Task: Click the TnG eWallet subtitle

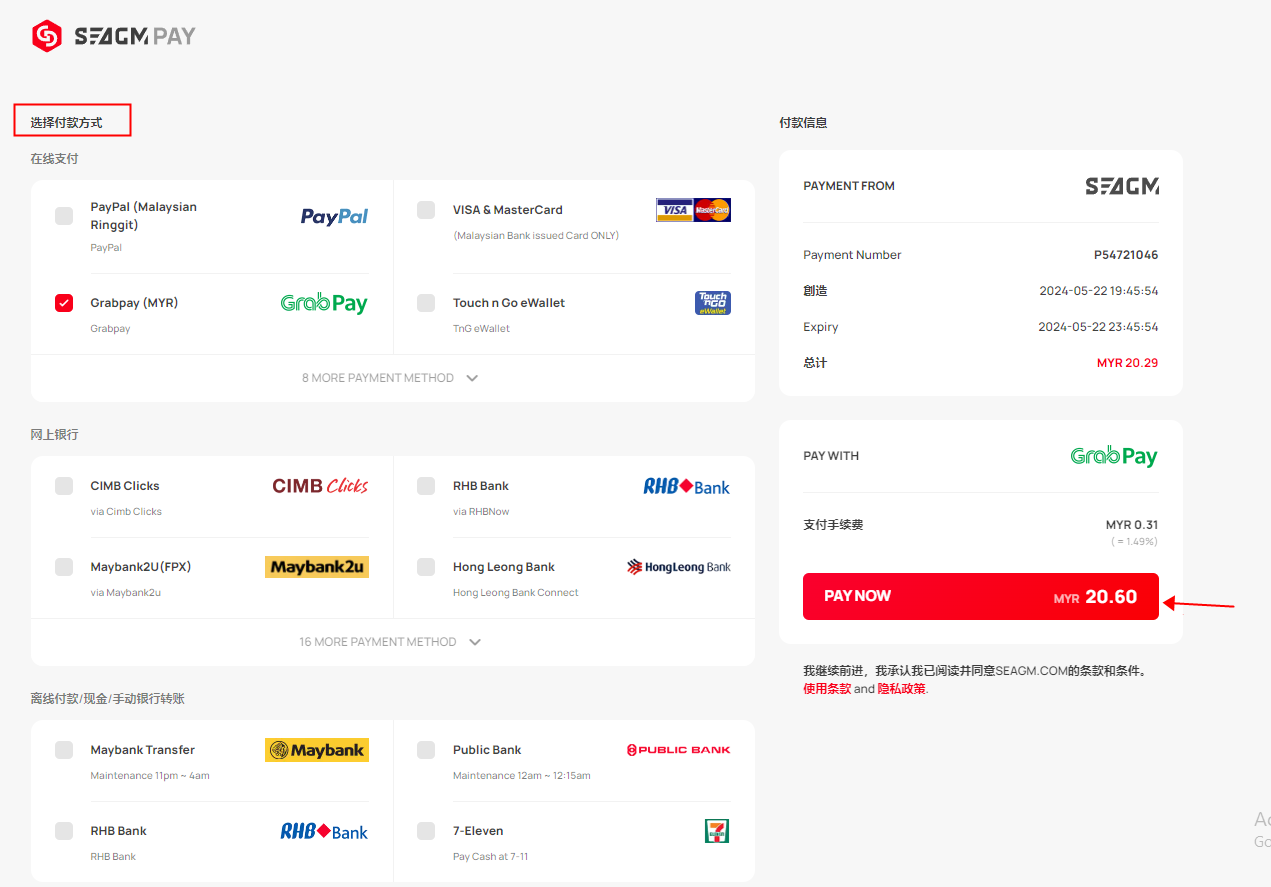Action: (481, 329)
